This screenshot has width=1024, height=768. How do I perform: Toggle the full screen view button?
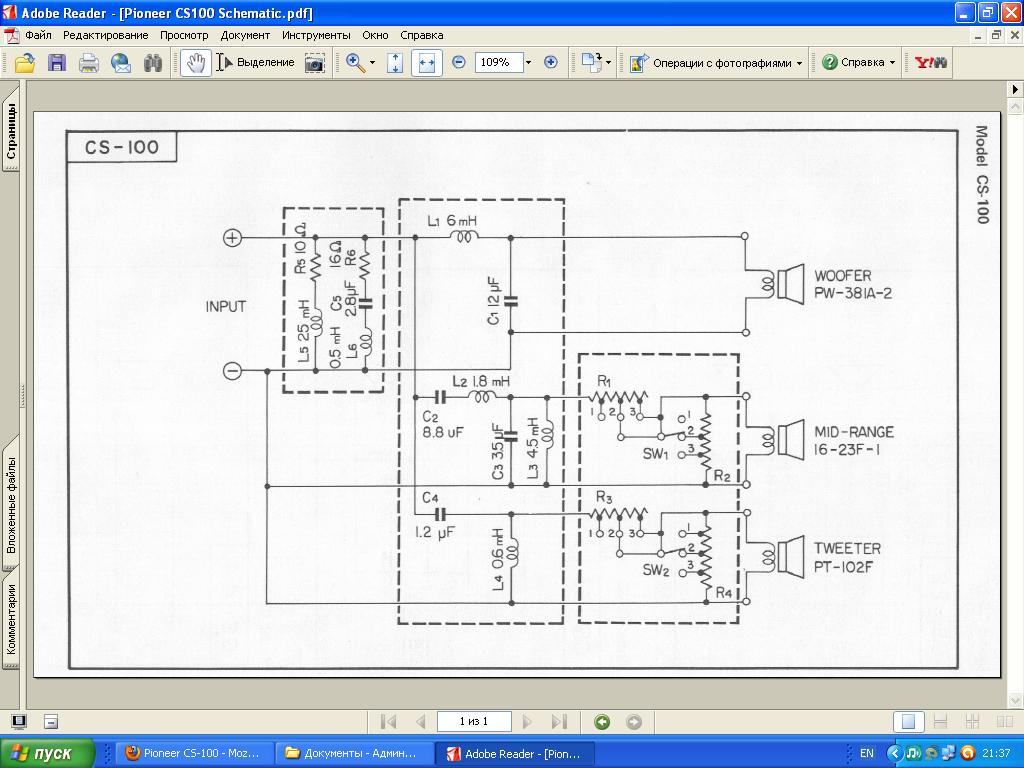(x=18, y=721)
